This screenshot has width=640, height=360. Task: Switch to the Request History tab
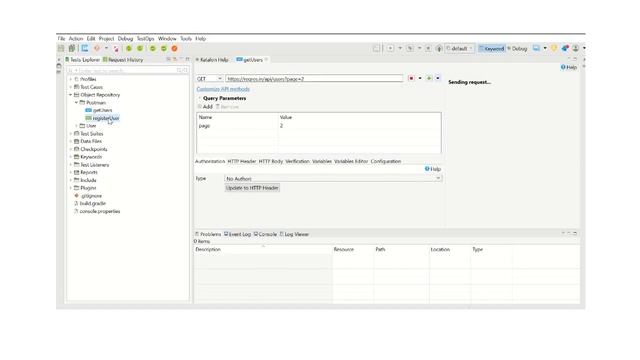123,60
